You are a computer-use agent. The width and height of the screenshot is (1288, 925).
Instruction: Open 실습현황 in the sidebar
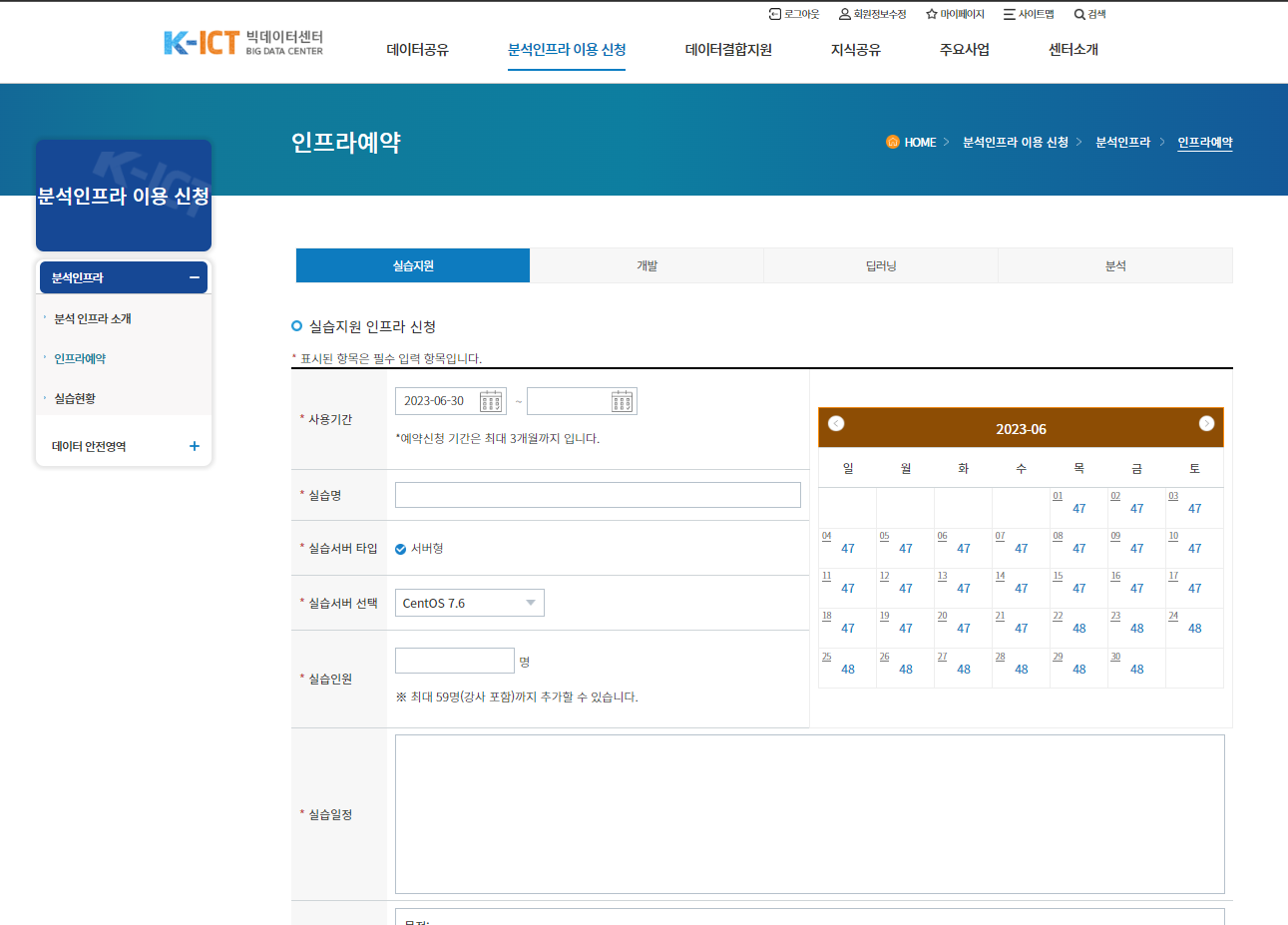[75, 398]
